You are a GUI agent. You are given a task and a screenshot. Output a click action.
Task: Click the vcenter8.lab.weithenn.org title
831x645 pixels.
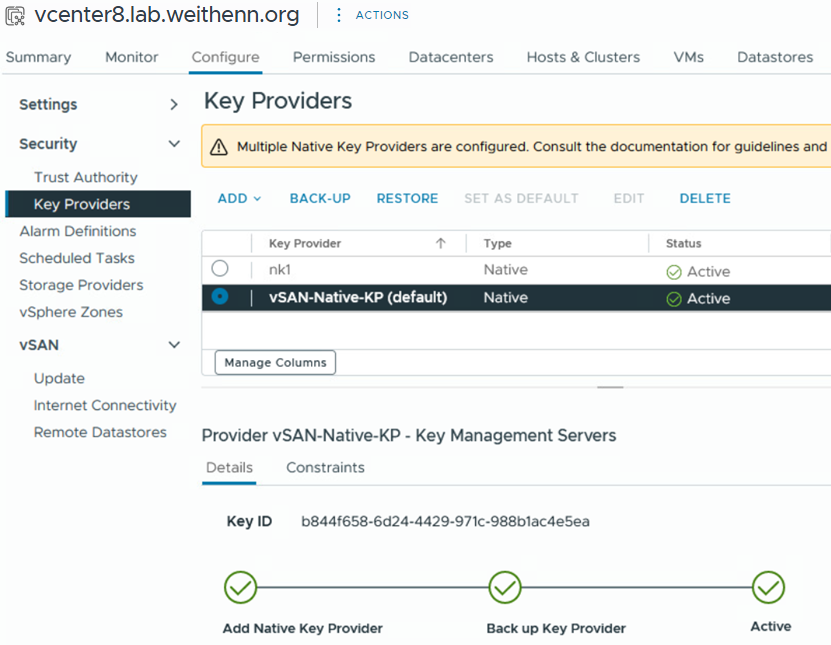pos(167,15)
